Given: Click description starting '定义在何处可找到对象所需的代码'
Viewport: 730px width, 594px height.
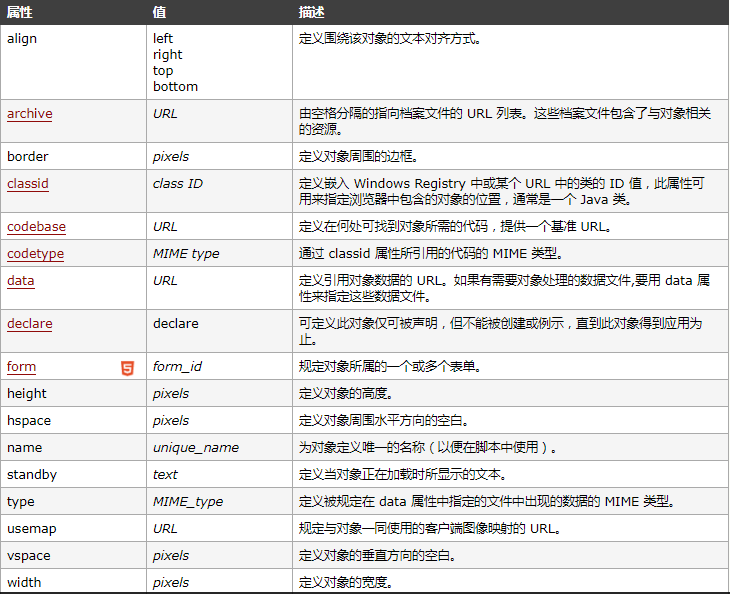Looking at the screenshot, I should click(455, 227).
